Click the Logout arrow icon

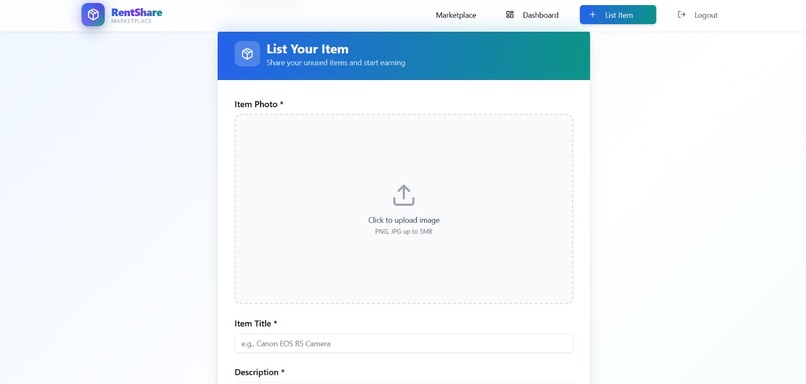(682, 15)
